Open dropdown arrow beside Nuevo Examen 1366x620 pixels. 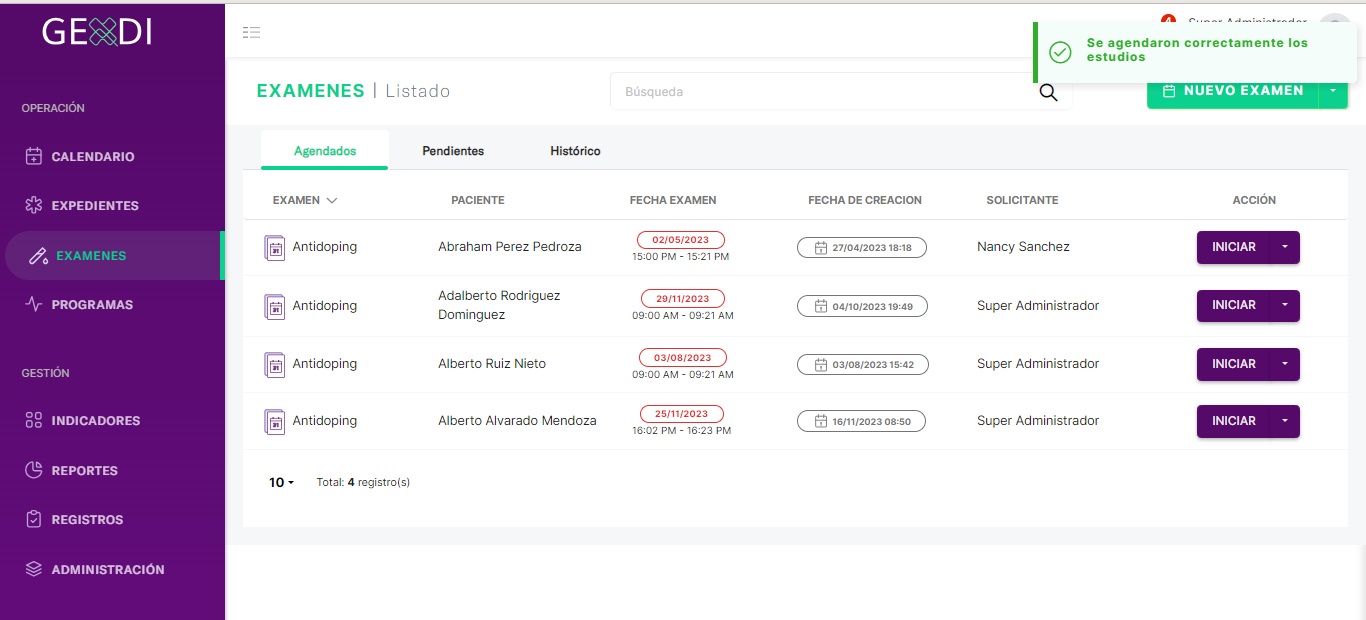1333,91
